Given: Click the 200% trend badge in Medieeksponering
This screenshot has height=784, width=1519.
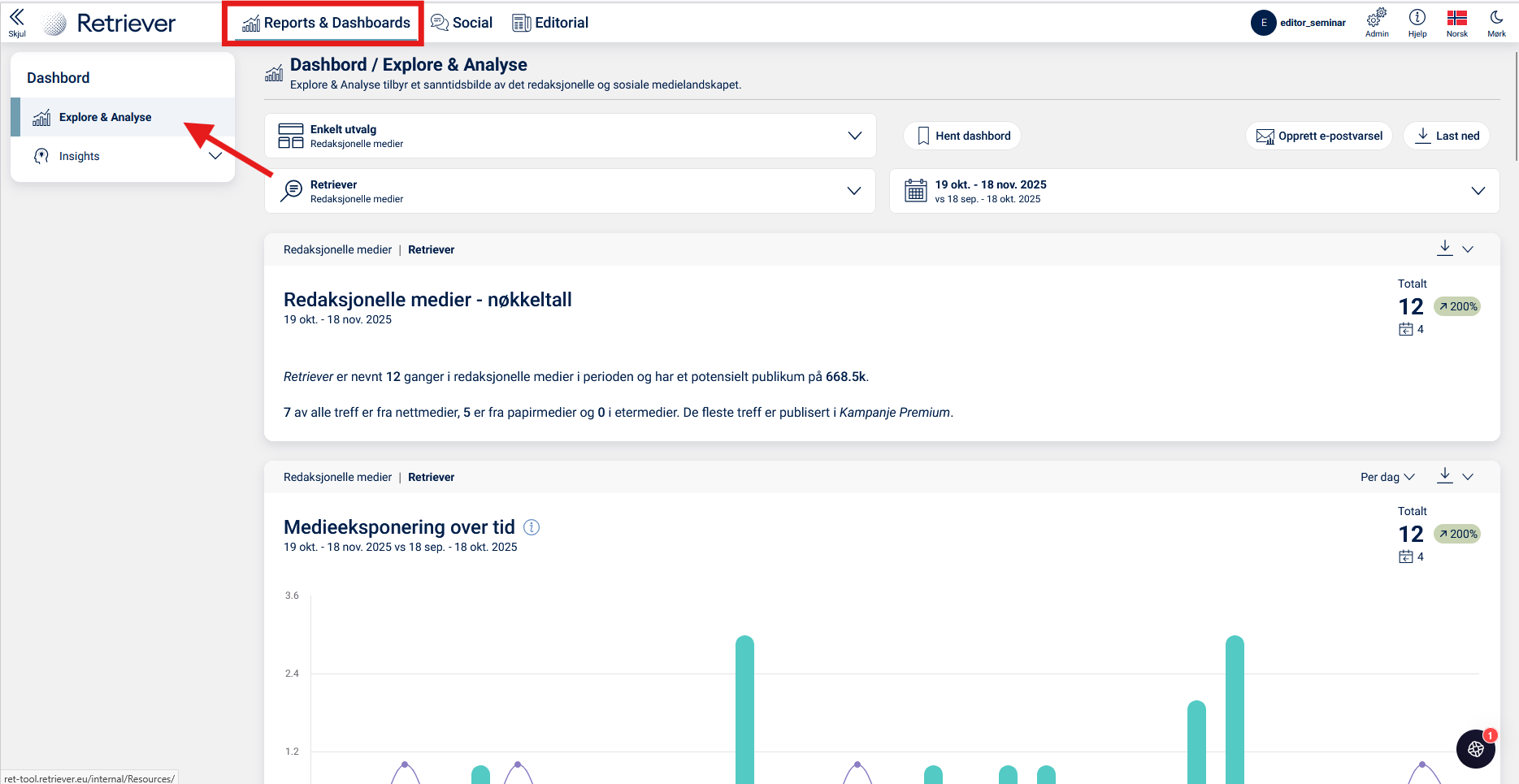Looking at the screenshot, I should tap(1457, 534).
